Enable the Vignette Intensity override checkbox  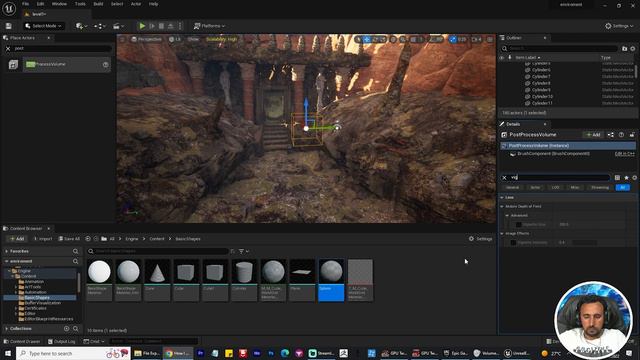pos(513,242)
